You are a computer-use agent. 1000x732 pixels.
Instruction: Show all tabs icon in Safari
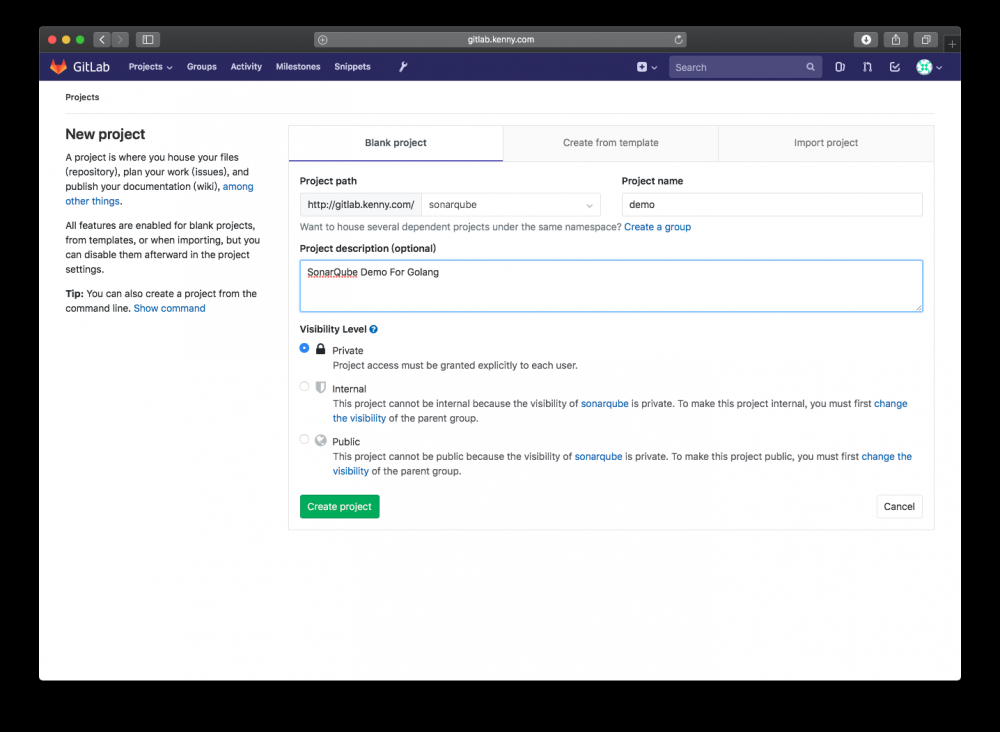tap(926, 40)
